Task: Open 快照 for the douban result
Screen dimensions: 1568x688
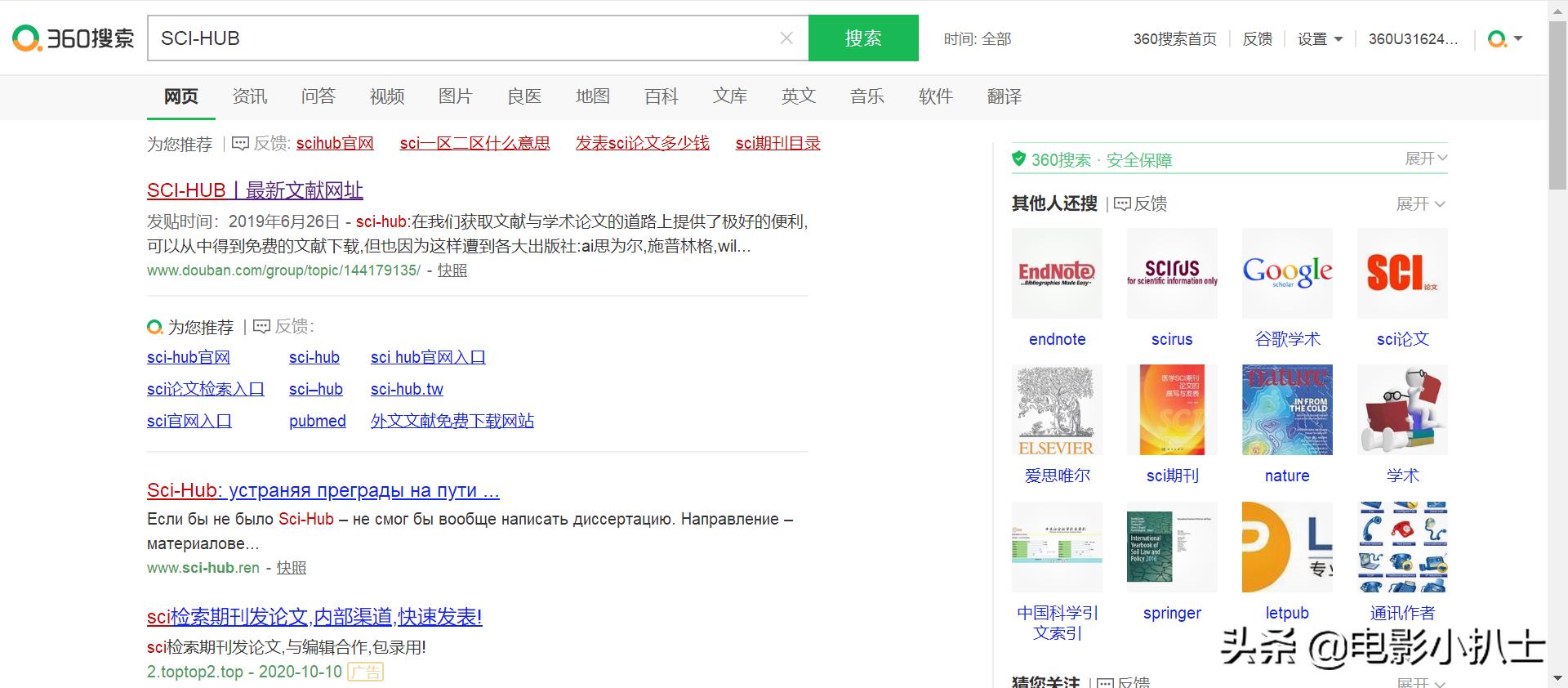Action: 452,270
